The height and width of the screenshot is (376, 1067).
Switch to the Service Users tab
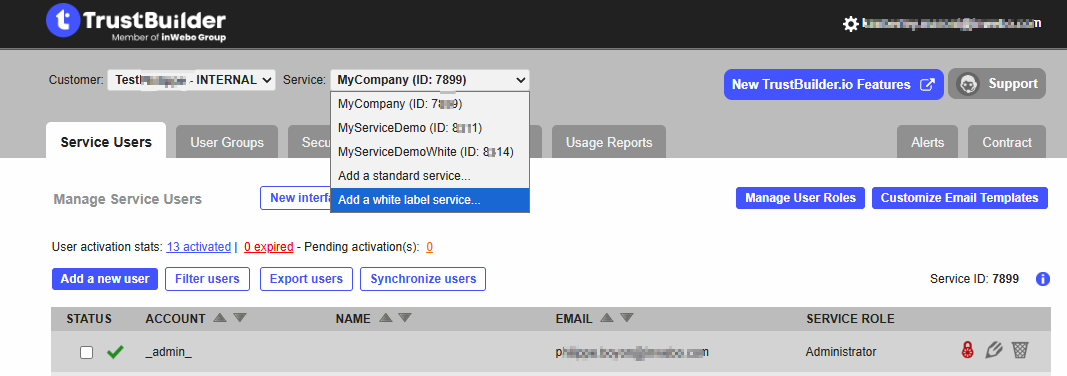(x=106, y=142)
